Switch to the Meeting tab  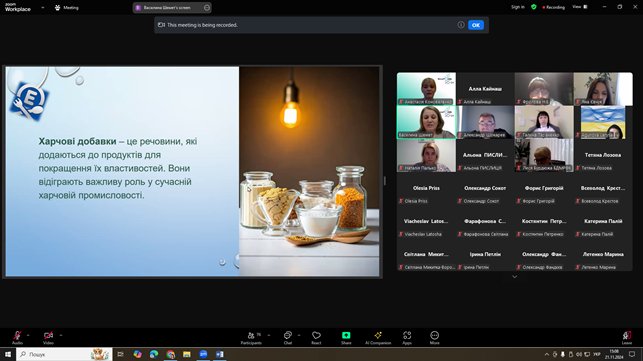point(67,7)
